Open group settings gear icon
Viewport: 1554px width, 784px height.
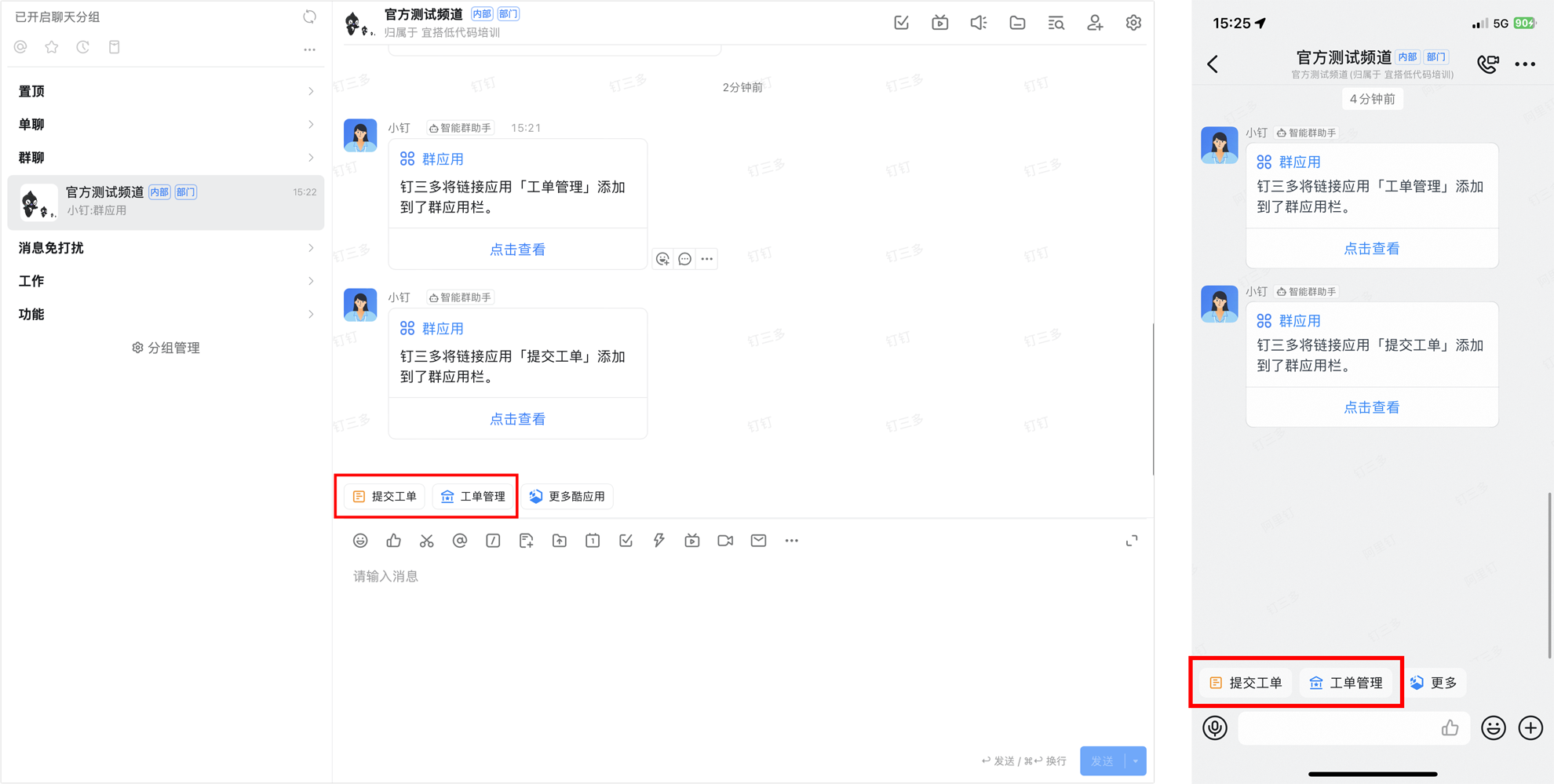(1133, 23)
